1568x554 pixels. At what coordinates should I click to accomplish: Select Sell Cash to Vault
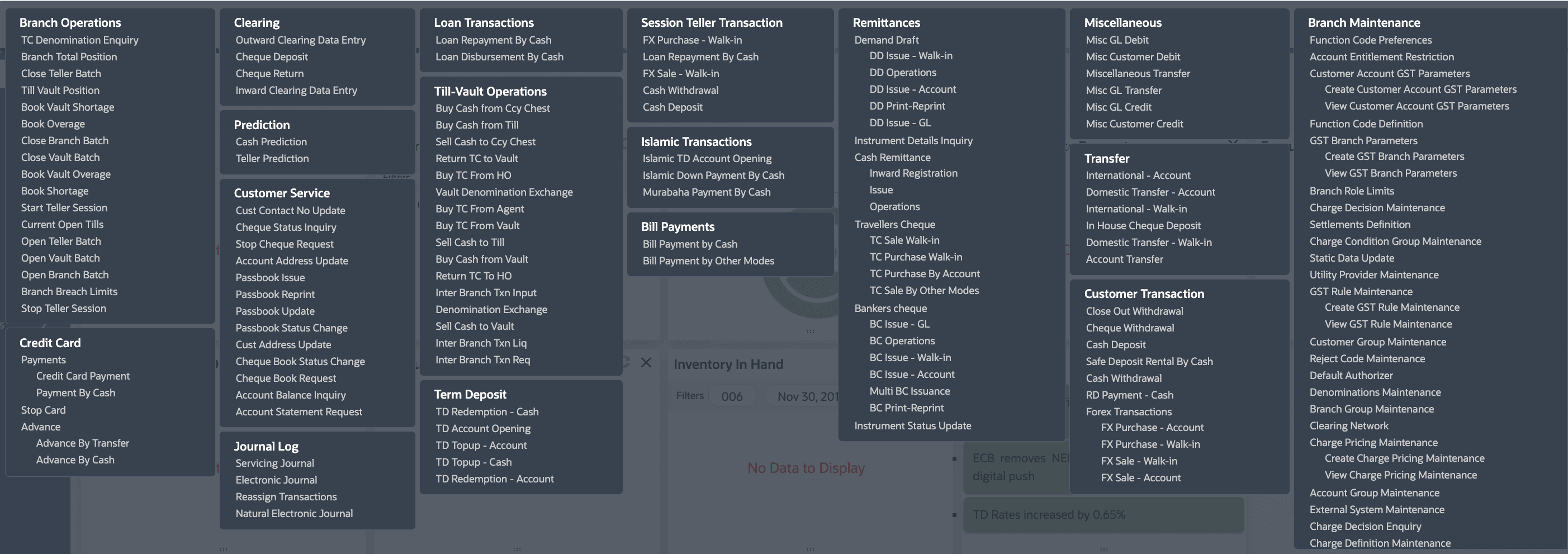tap(475, 326)
